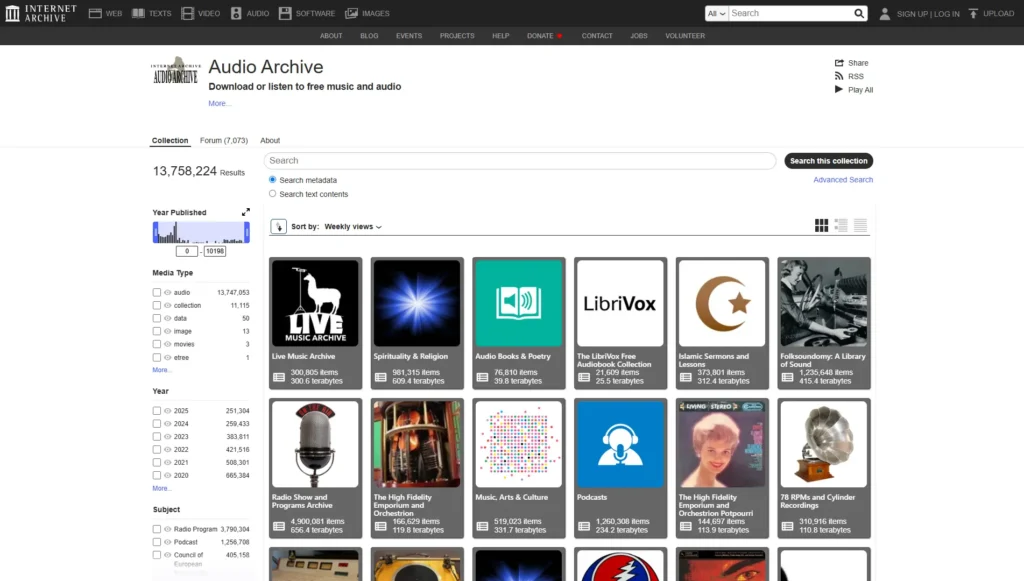Screen dimensions: 1024x581
Task: Open the Web media icon
Action: (x=95, y=13)
